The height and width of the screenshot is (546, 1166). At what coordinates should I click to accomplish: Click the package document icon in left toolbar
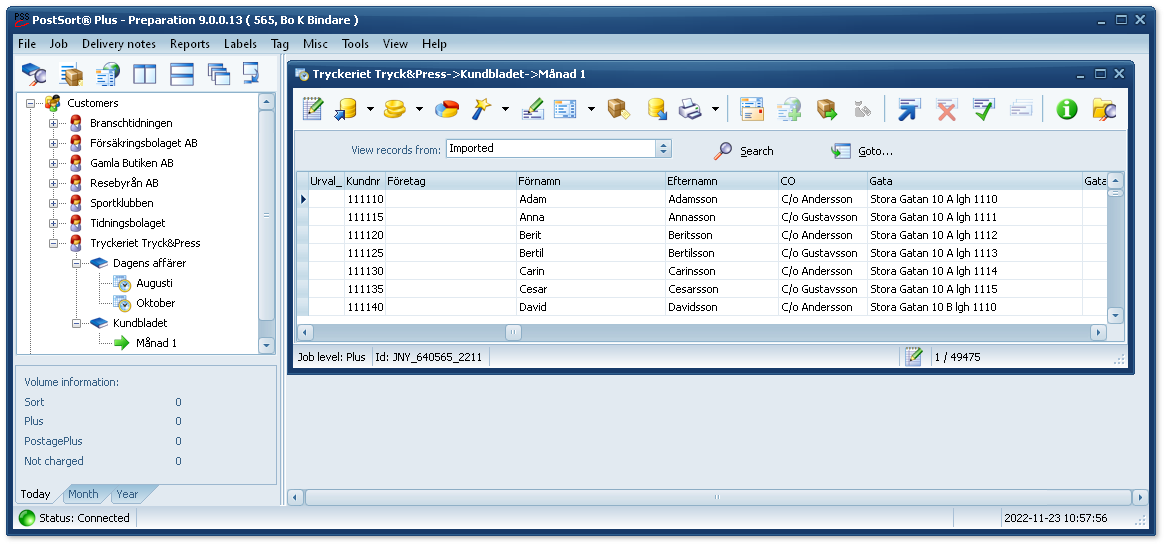pyautogui.click(x=72, y=74)
